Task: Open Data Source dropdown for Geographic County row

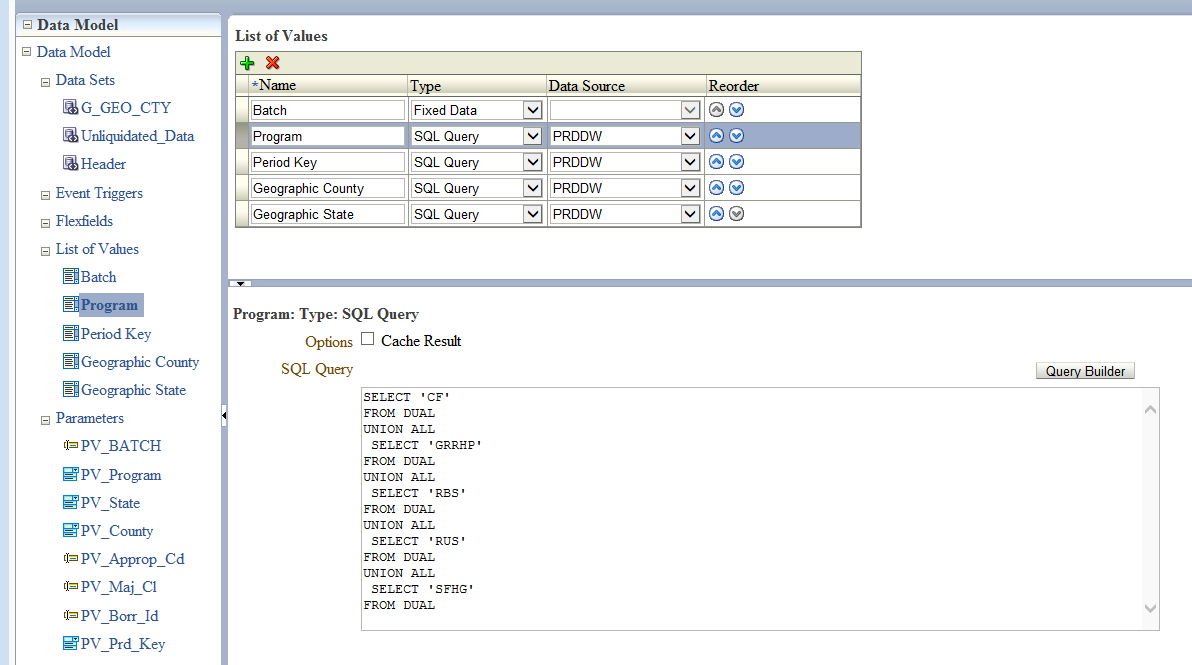Action: tap(690, 188)
